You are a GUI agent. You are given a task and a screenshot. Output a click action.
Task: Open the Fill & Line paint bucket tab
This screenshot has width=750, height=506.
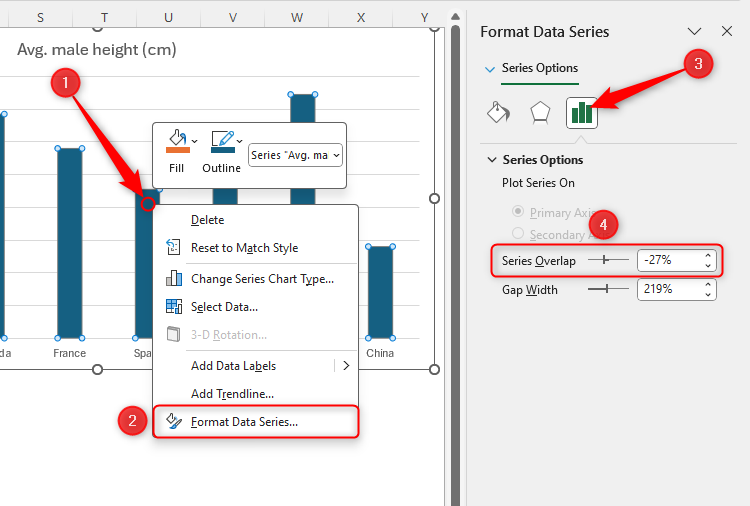497,112
